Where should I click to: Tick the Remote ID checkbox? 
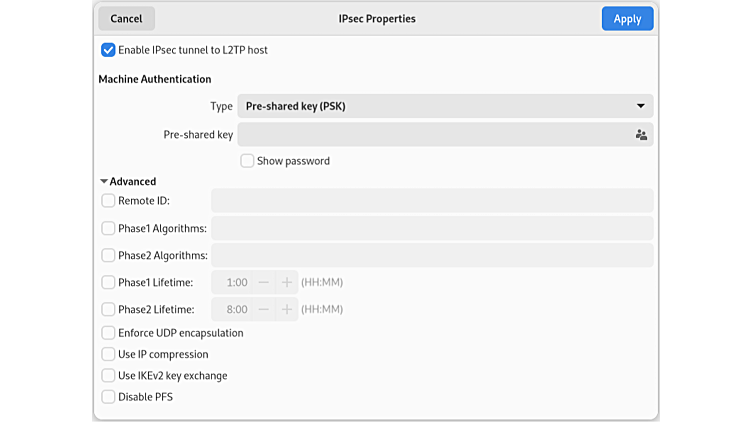[x=108, y=201]
